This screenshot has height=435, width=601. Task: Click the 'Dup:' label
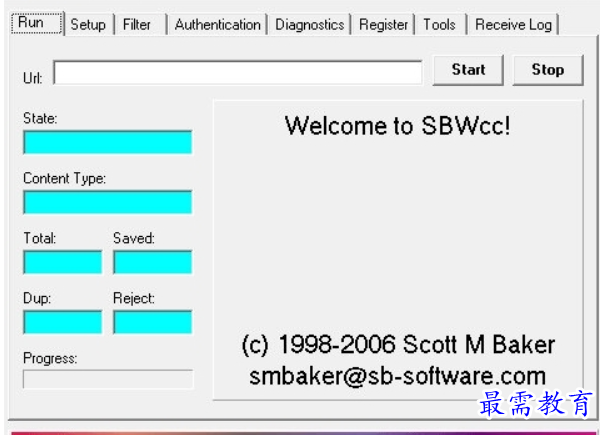point(37,298)
